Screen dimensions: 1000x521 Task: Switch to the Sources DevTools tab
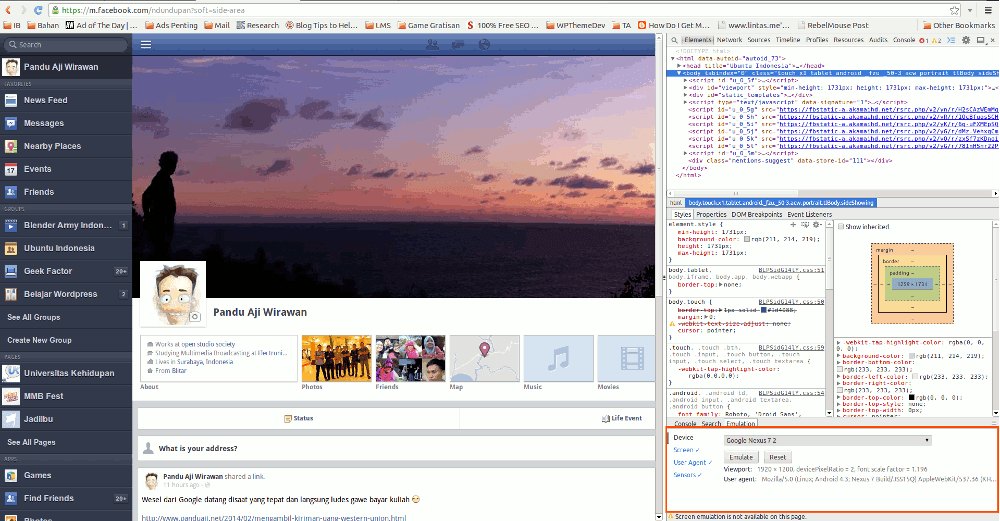758,40
